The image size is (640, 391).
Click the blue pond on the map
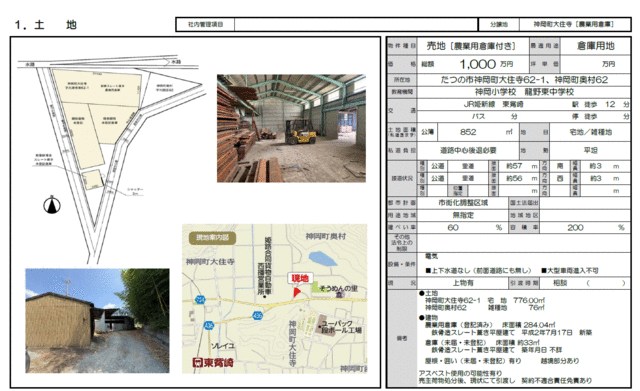[323, 258]
